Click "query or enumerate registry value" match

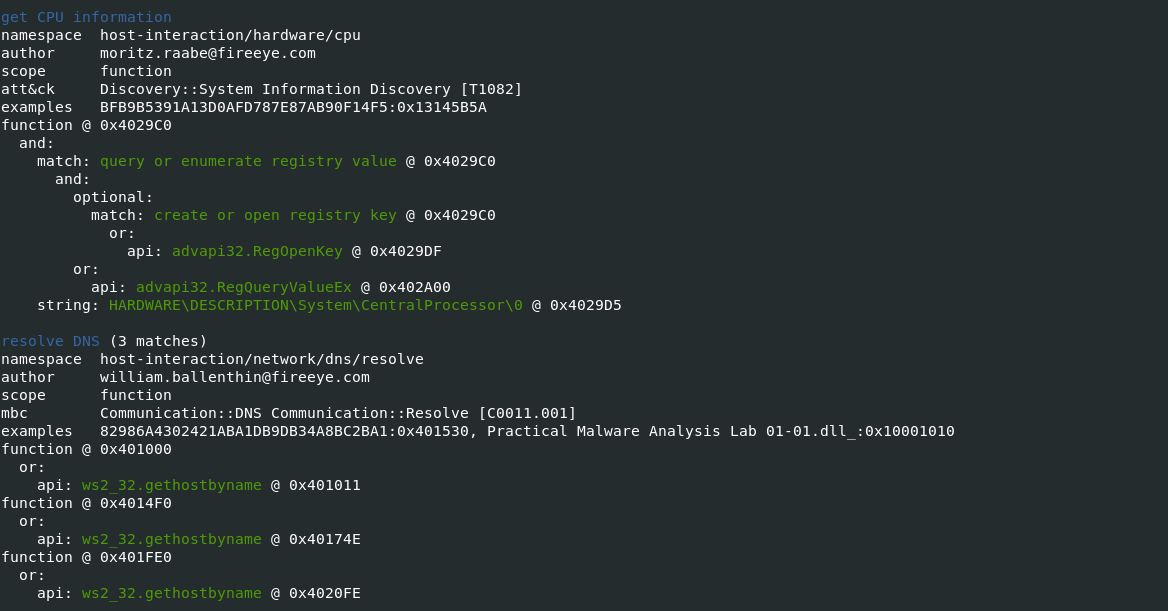[x=248, y=161]
